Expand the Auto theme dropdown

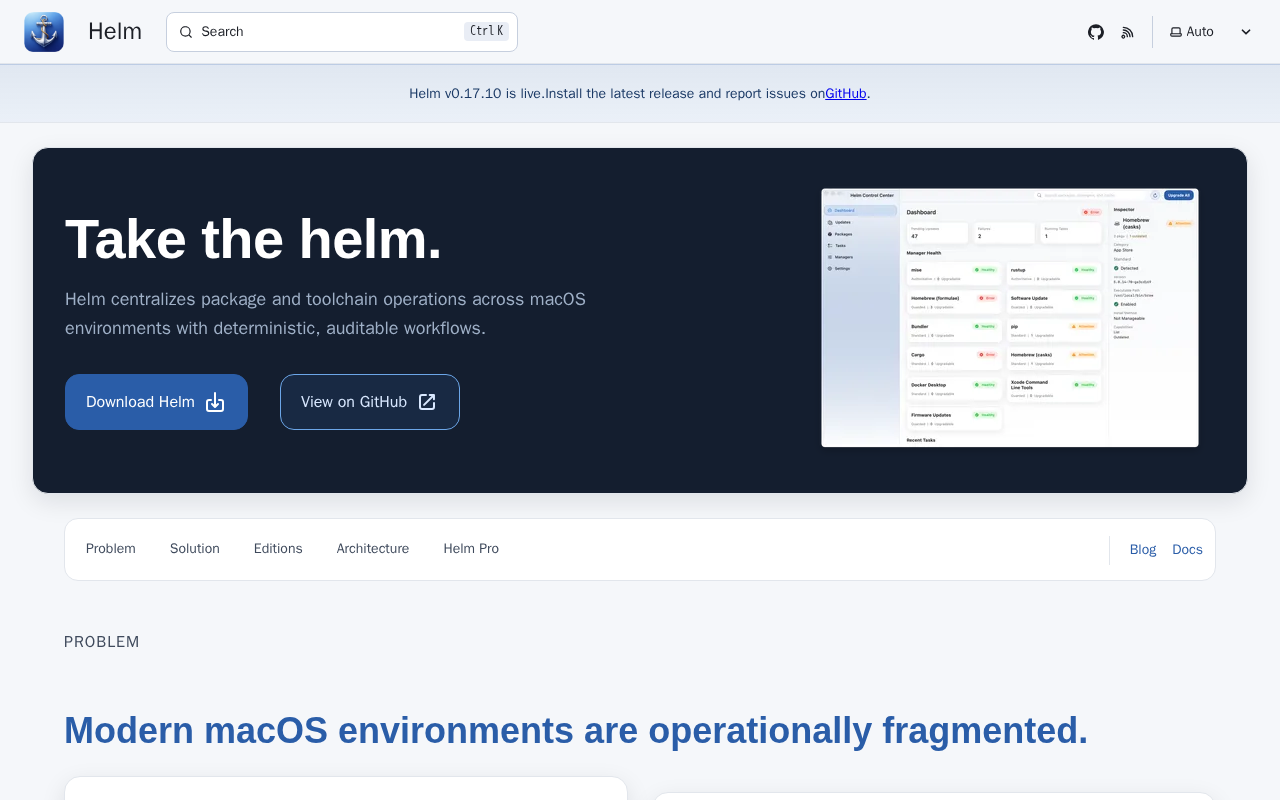(1211, 32)
